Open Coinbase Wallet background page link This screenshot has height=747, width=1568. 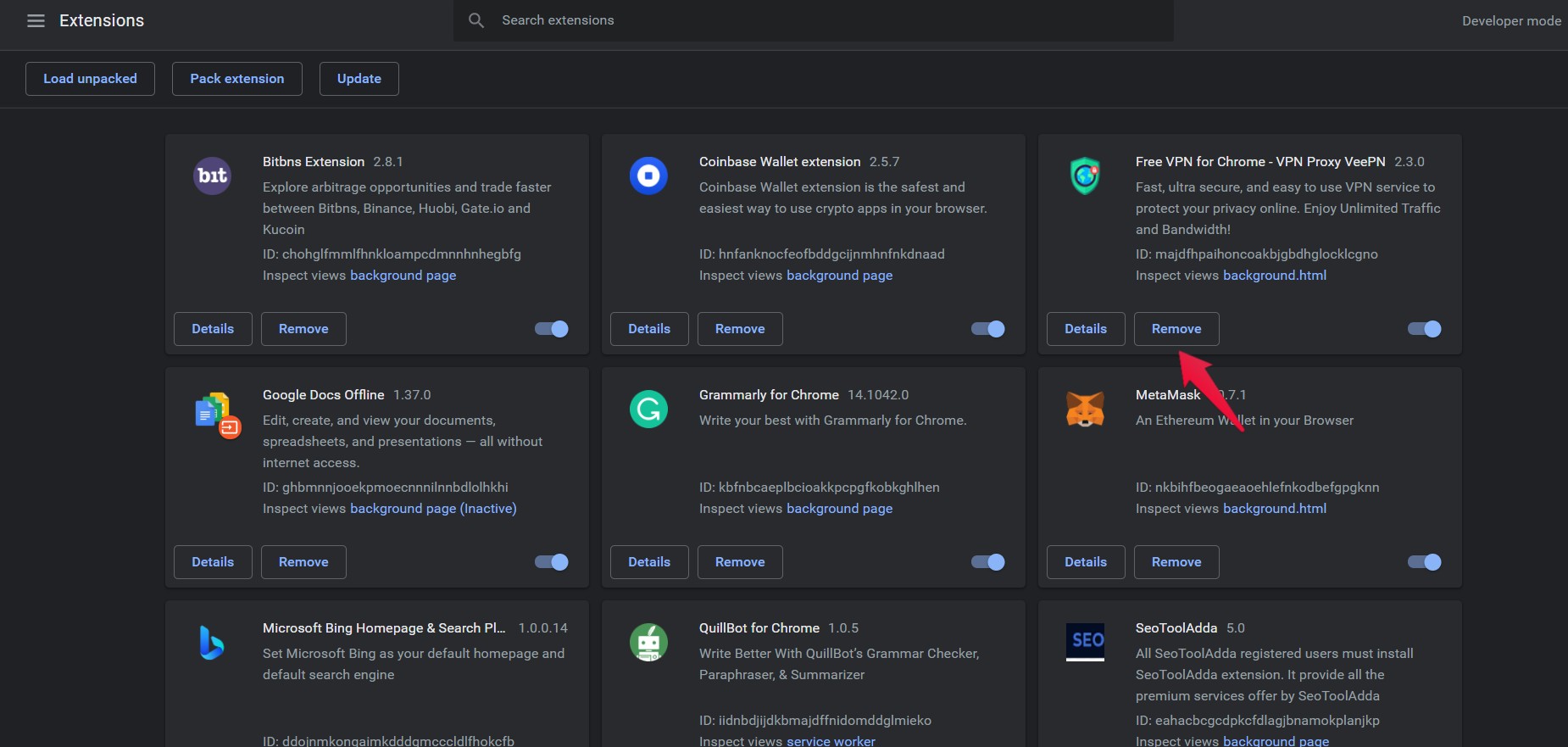tap(839, 276)
